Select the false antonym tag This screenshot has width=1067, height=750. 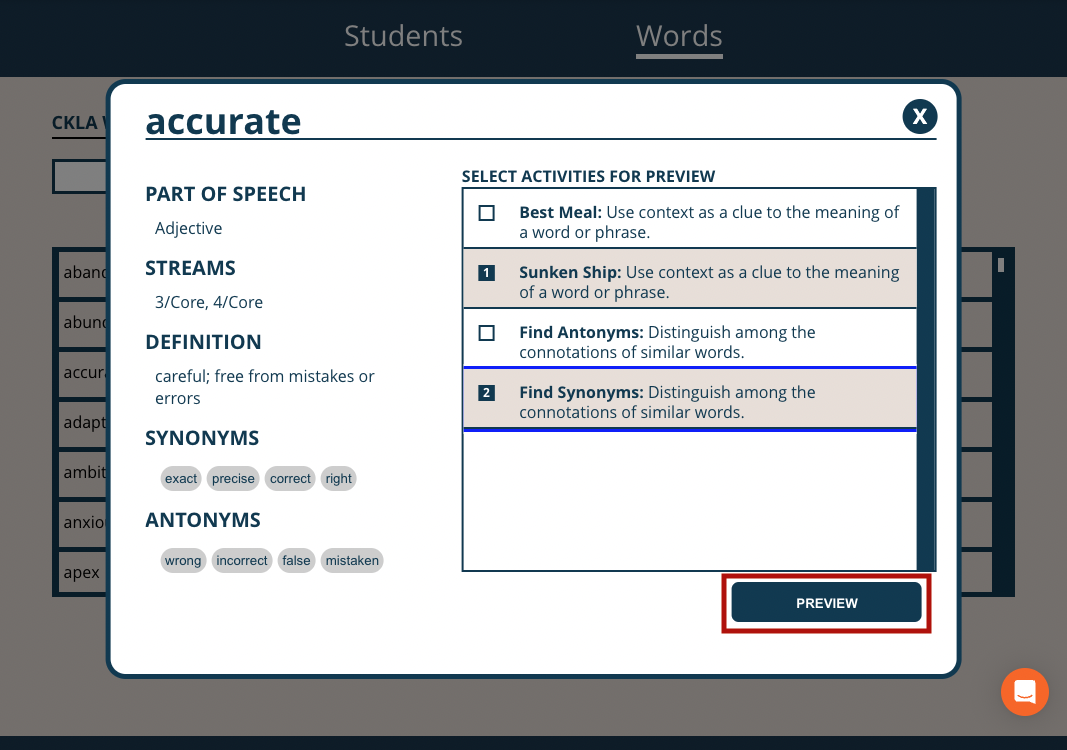[296, 560]
